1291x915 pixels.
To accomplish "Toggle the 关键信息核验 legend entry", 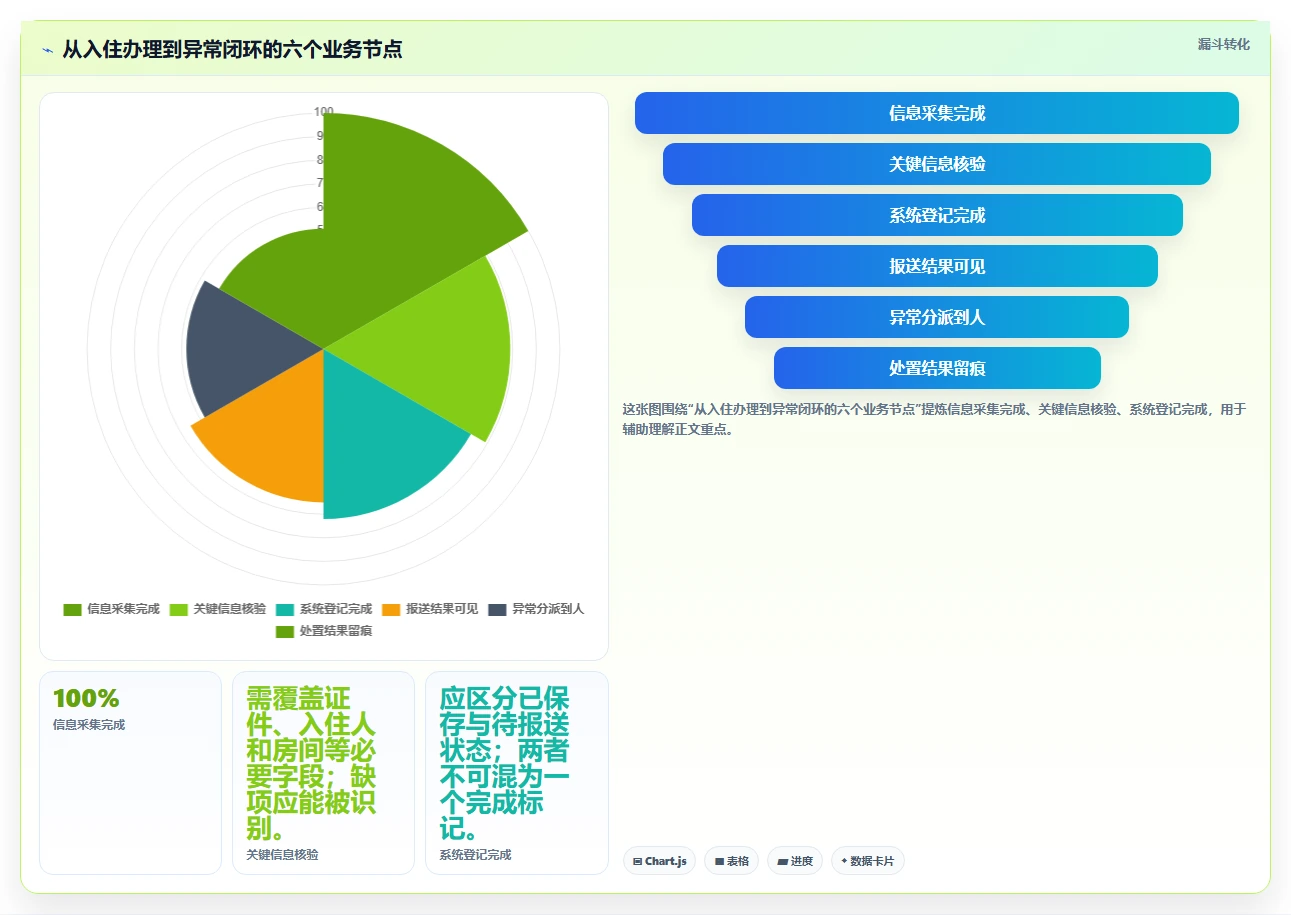I will (x=217, y=609).
